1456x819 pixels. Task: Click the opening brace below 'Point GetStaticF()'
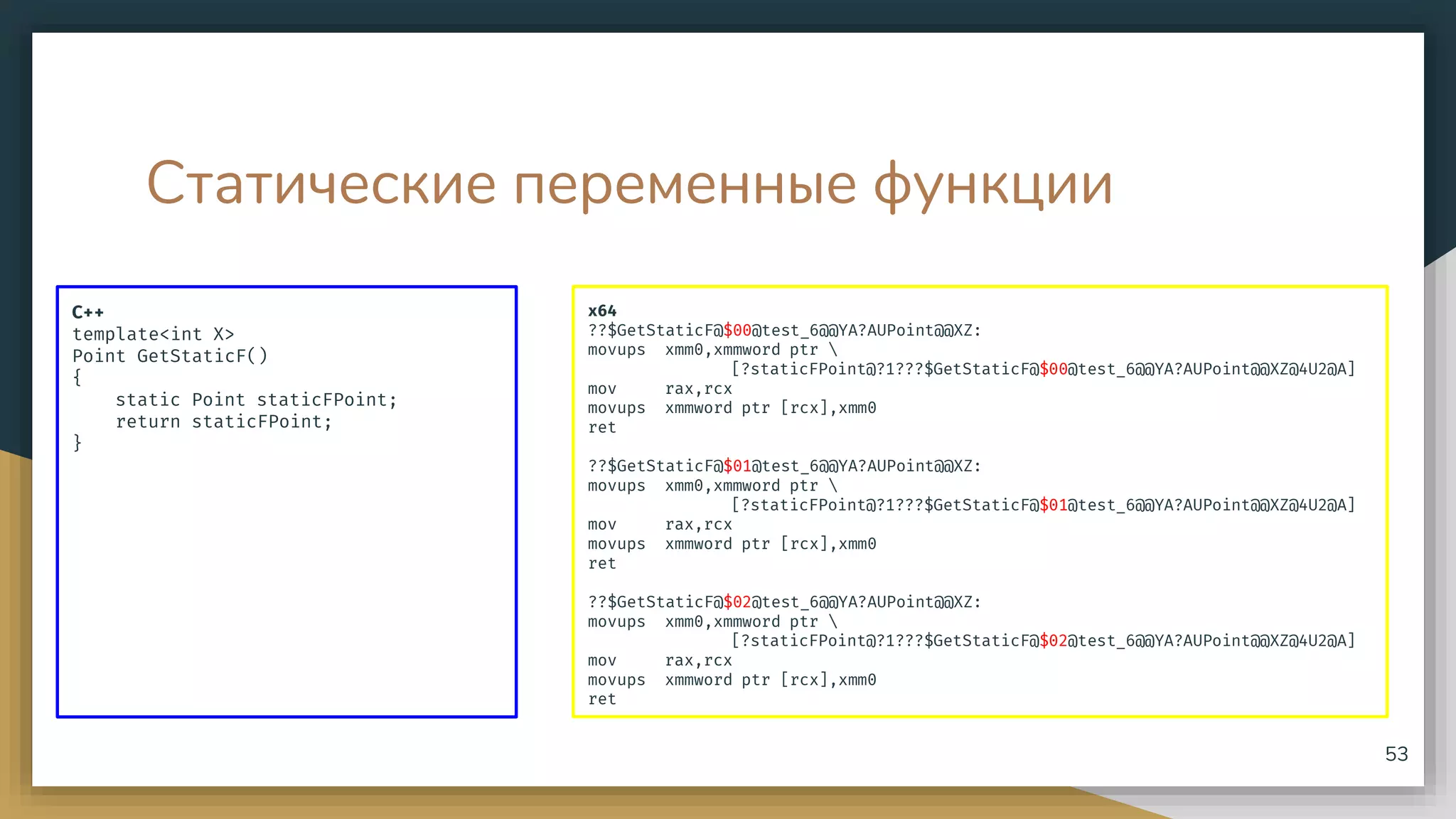pos(77,378)
